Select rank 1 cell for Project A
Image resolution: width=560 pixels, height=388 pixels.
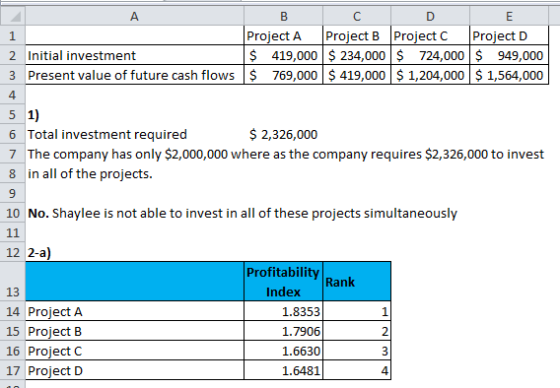[356, 311]
